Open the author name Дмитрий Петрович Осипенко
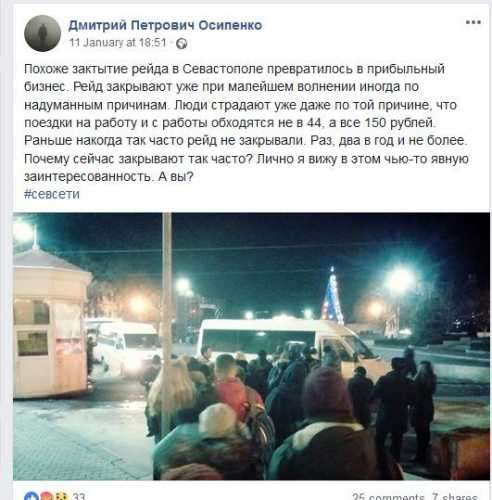This screenshot has width=492, height=500. coord(165,25)
